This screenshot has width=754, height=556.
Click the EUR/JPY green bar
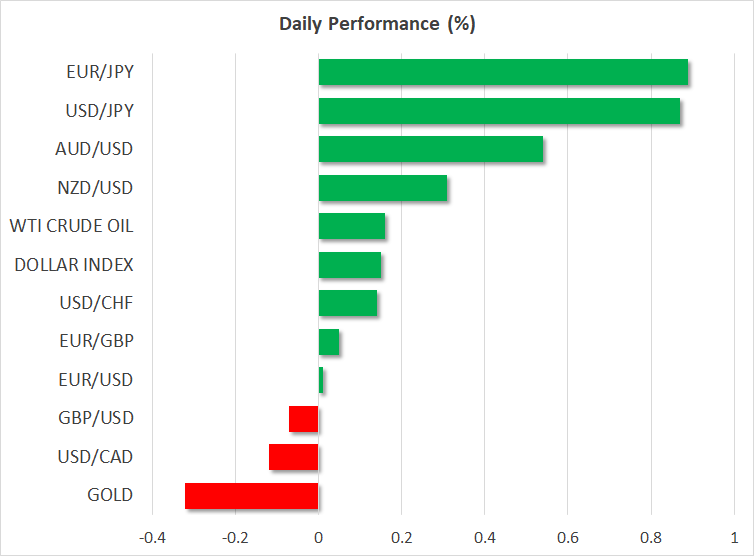pyautogui.click(x=503, y=73)
